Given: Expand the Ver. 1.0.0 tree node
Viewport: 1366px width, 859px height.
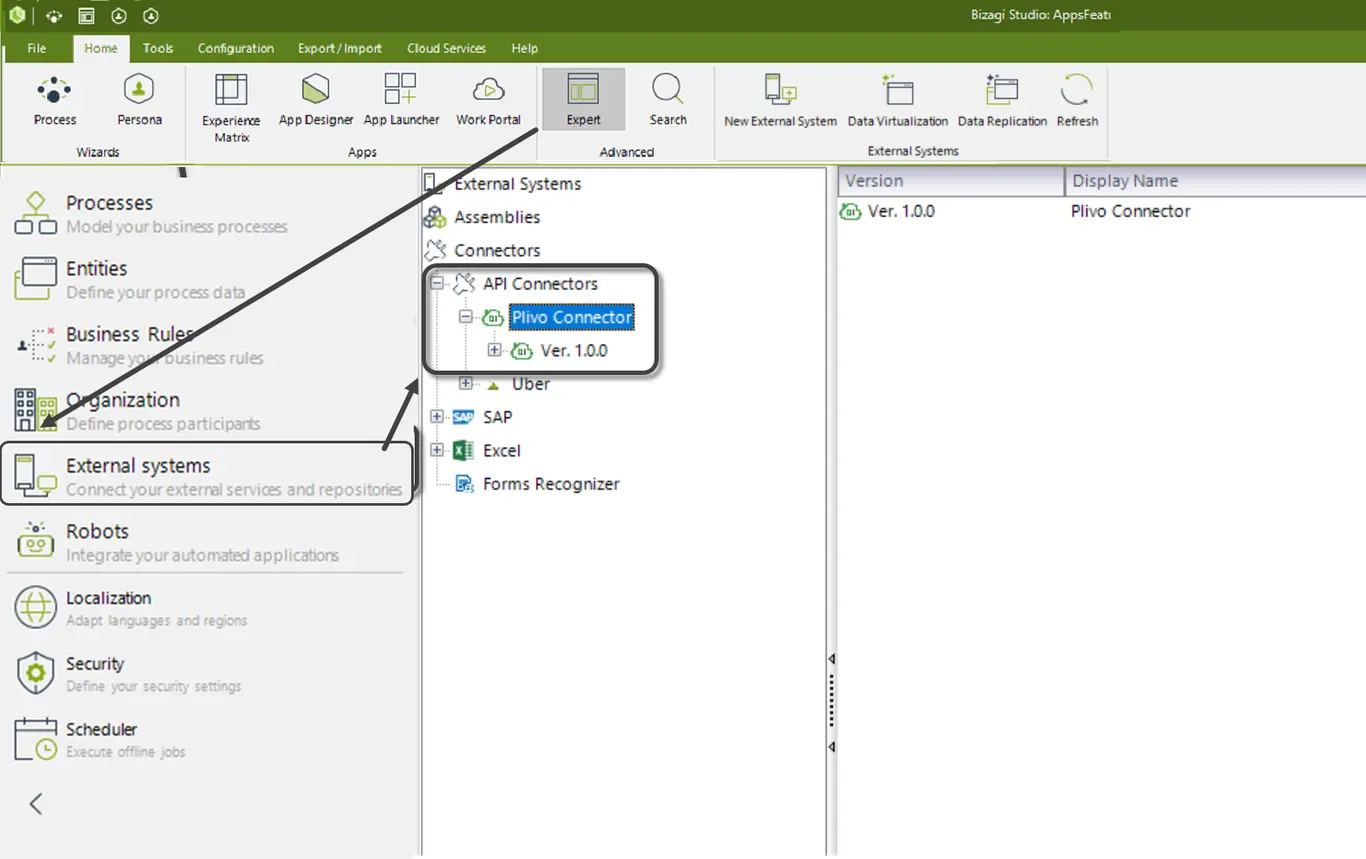Looking at the screenshot, I should [494, 351].
